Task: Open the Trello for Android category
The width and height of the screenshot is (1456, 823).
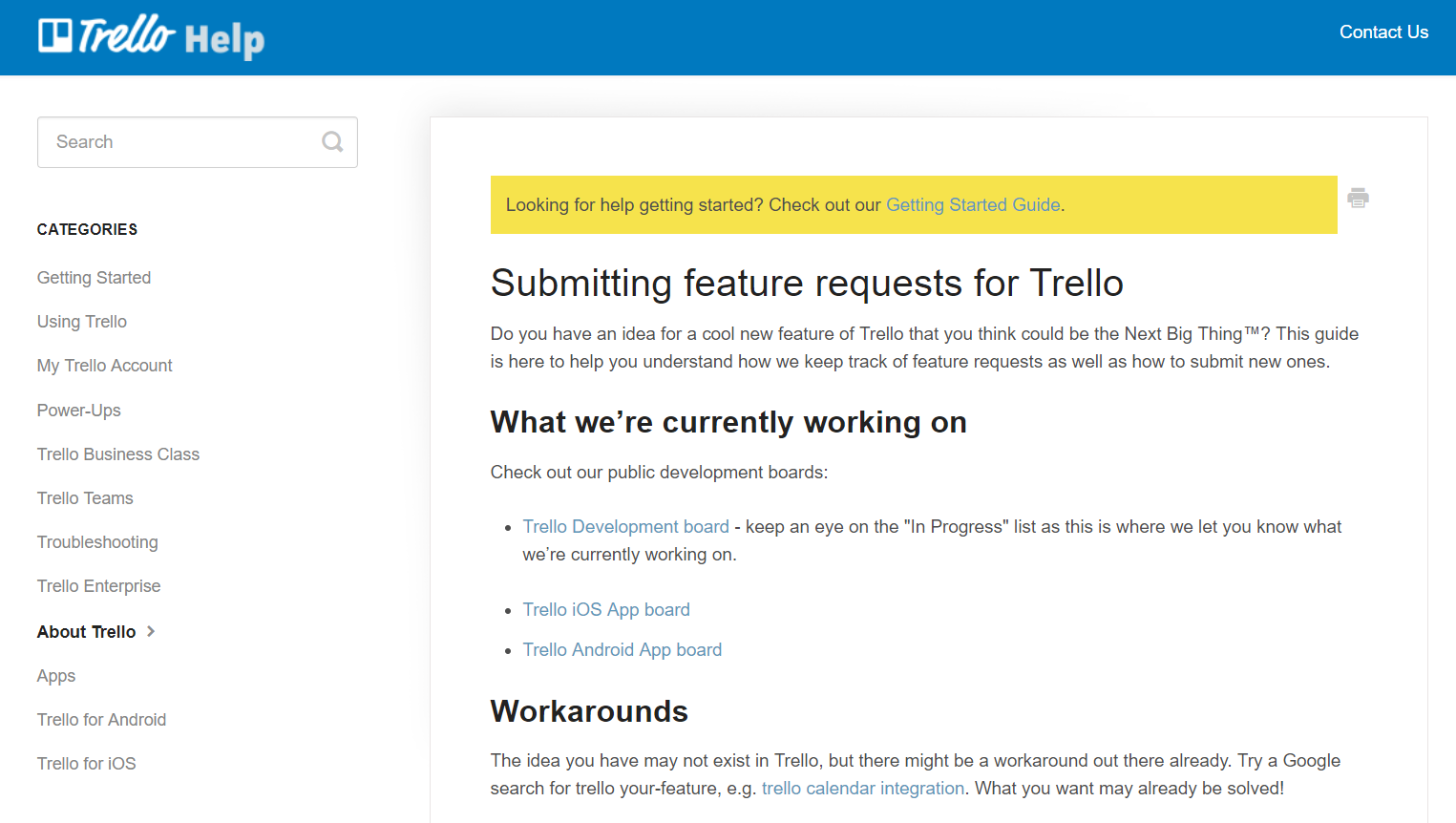Action: [101, 720]
